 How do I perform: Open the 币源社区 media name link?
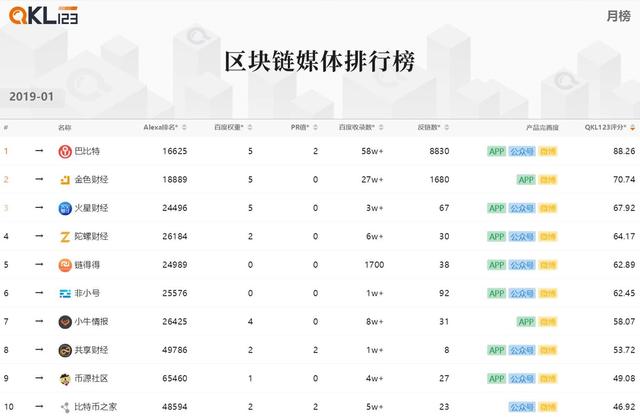pos(91,378)
